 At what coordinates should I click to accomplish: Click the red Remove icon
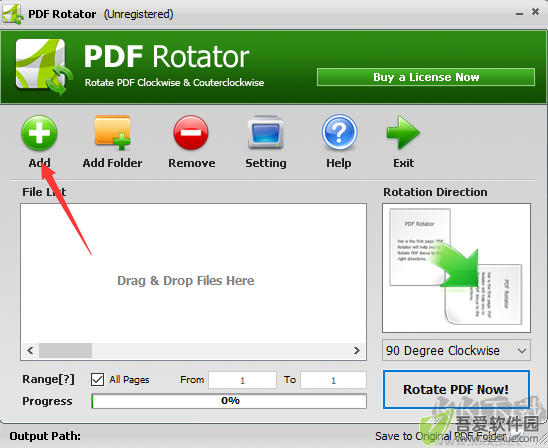pyautogui.click(x=191, y=133)
